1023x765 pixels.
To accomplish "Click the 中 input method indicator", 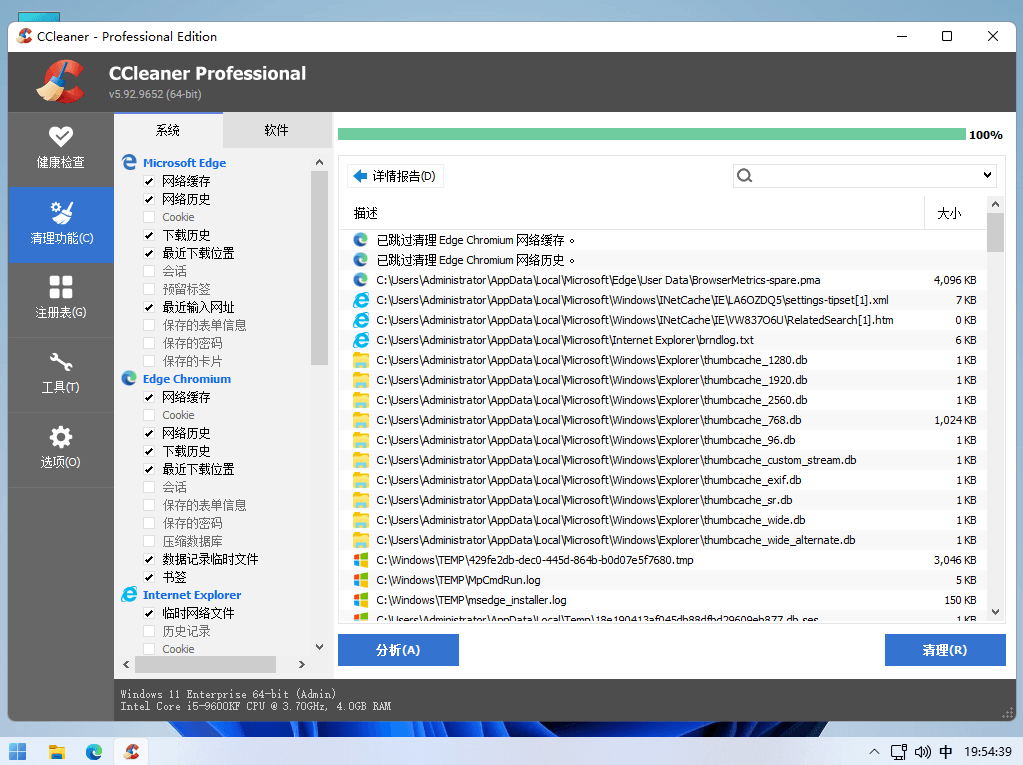I will click(x=945, y=752).
